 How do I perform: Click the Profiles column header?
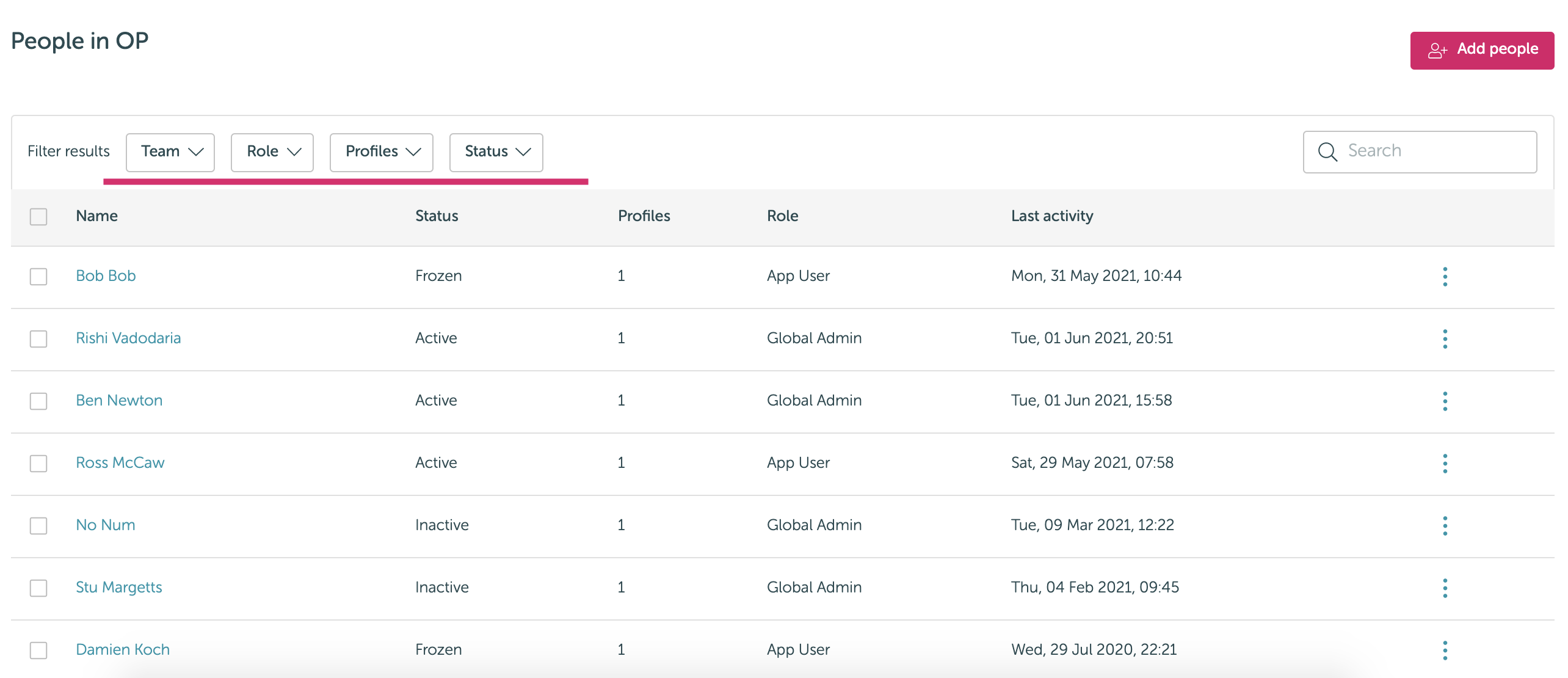coord(644,216)
